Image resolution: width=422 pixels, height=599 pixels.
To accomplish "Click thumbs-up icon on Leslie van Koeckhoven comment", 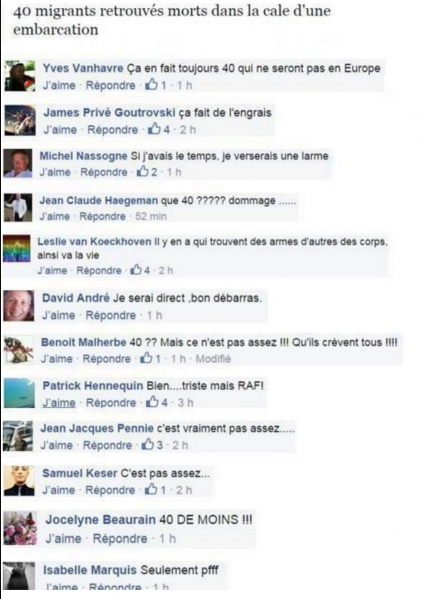I will coord(136,270).
